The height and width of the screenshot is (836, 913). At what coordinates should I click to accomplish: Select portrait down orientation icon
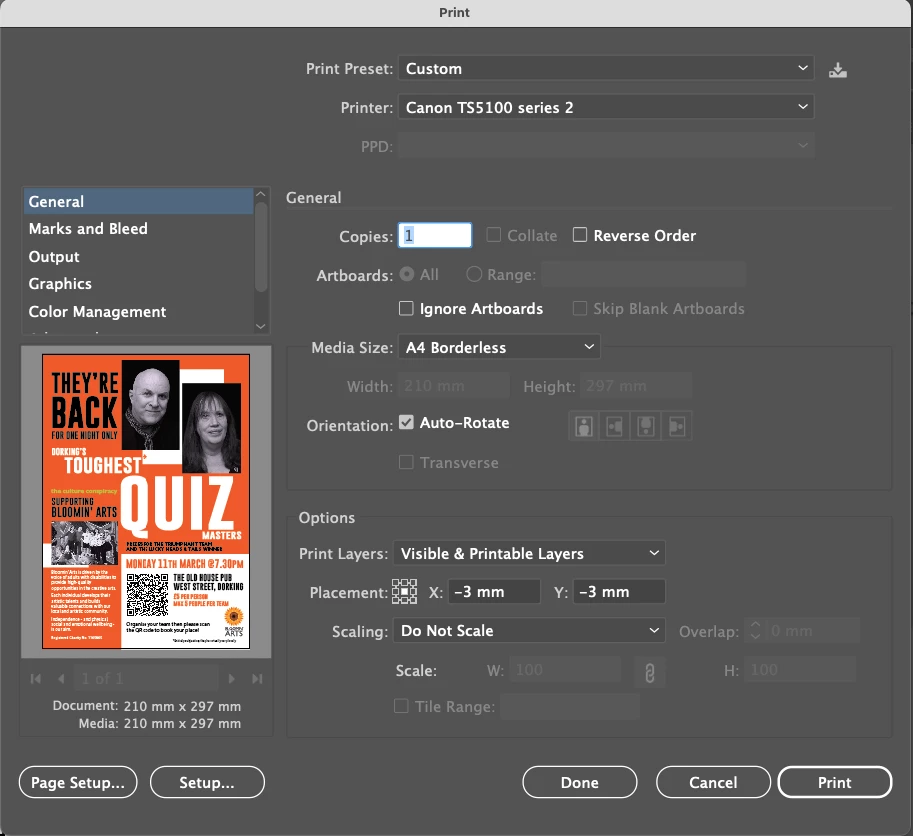pos(646,426)
